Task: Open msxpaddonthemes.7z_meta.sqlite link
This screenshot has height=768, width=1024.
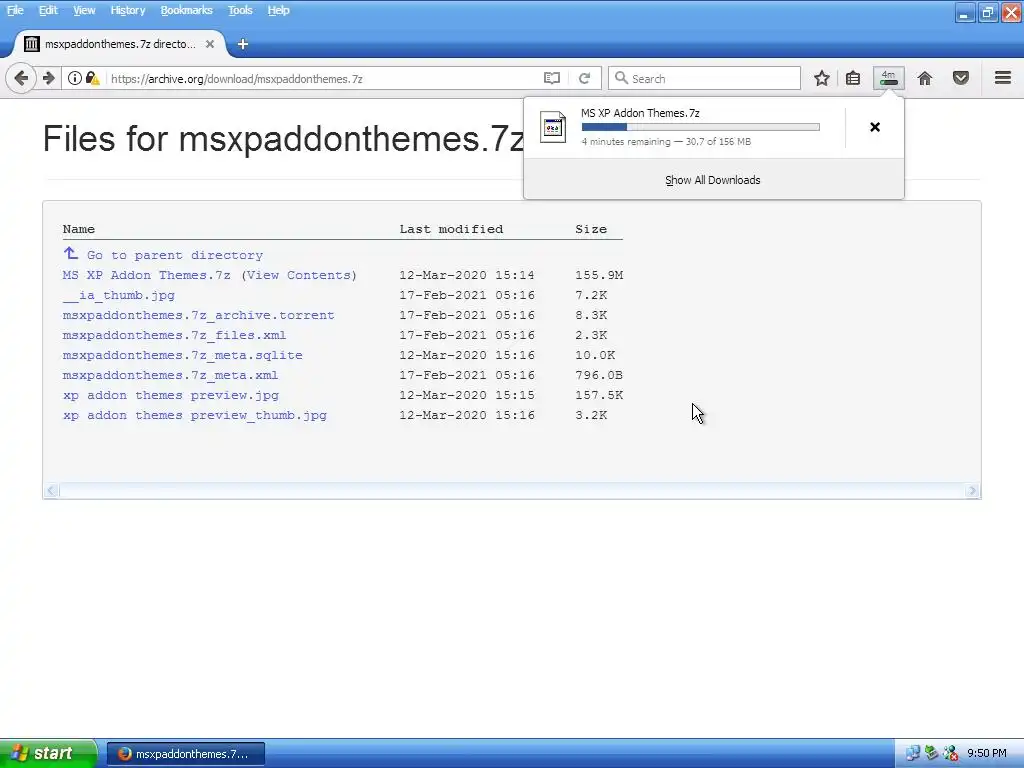Action: point(183,355)
